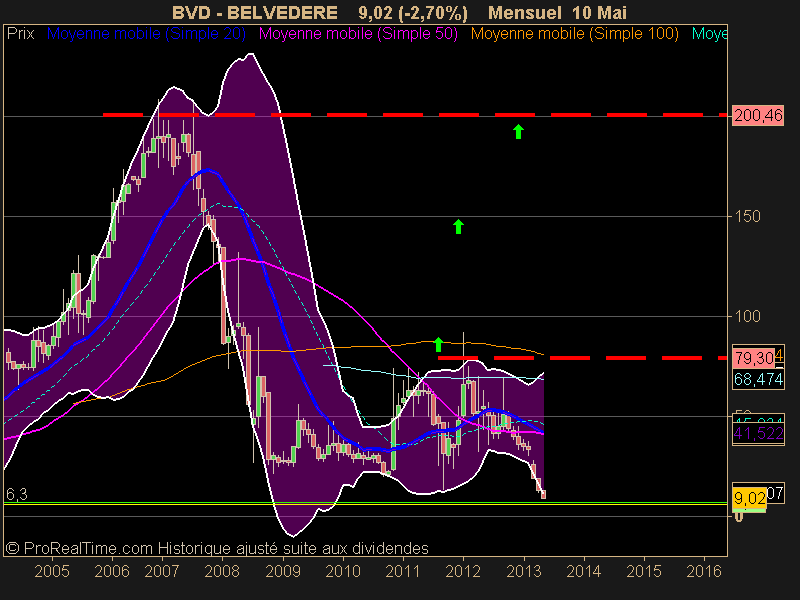
Task: Click the 68,474 moving average value label
Action: click(758, 380)
